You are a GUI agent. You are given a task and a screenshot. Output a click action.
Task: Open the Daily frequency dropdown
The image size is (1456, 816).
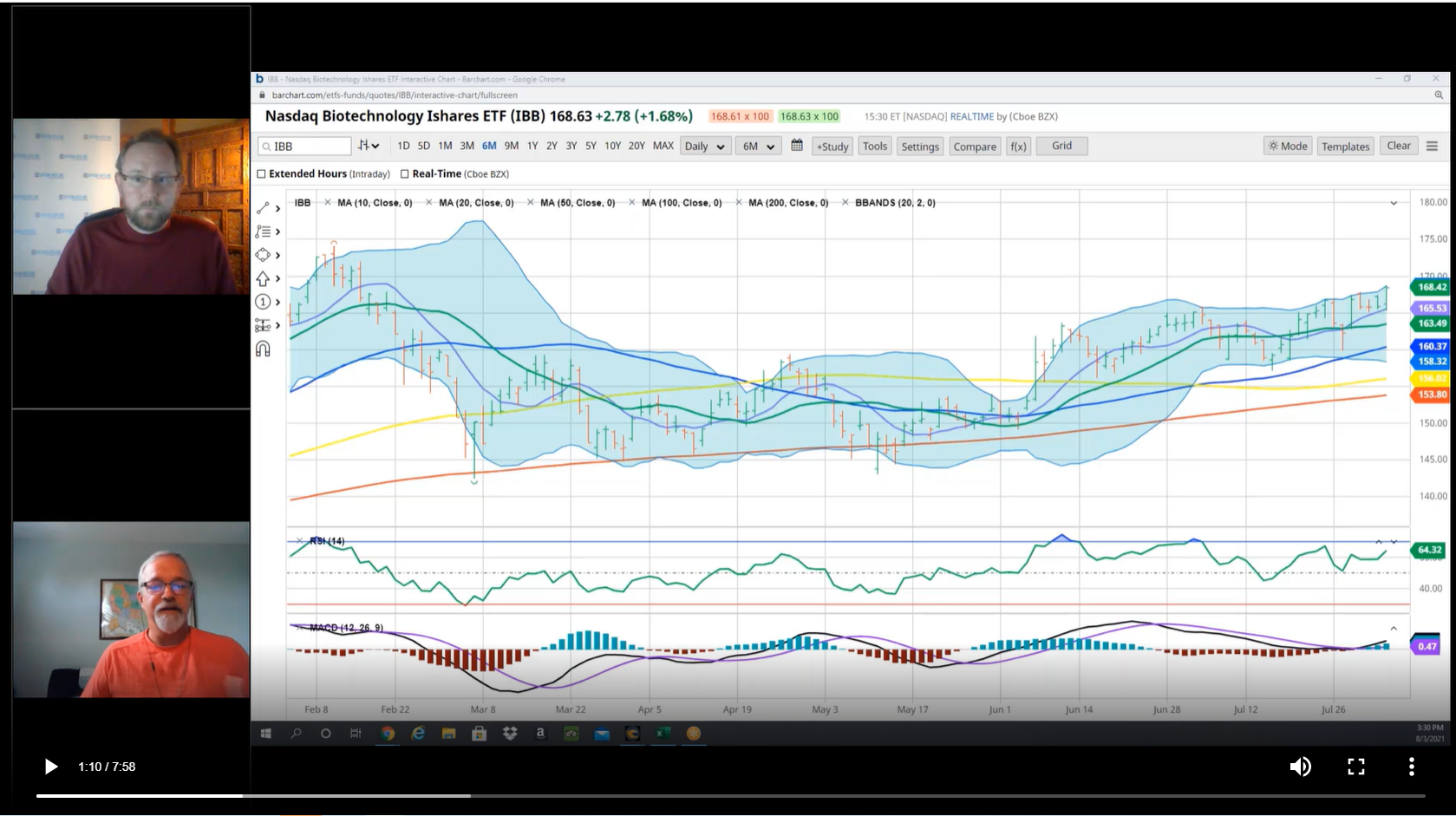pyautogui.click(x=704, y=147)
